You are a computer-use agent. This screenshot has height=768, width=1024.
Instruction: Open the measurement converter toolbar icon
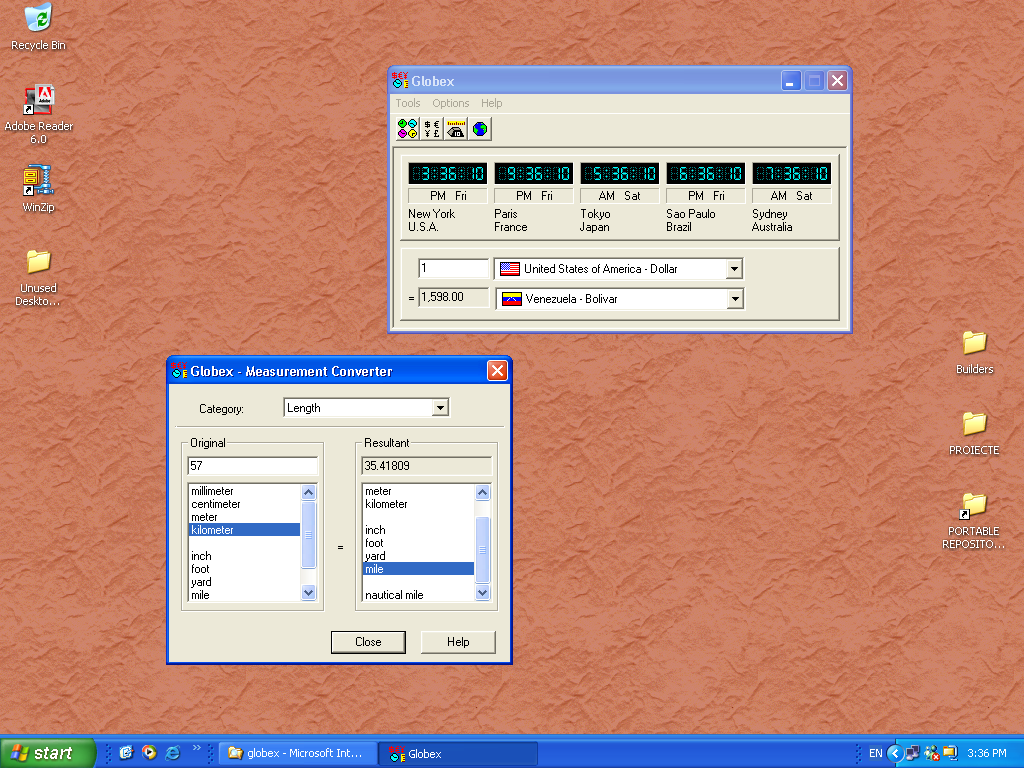456,129
